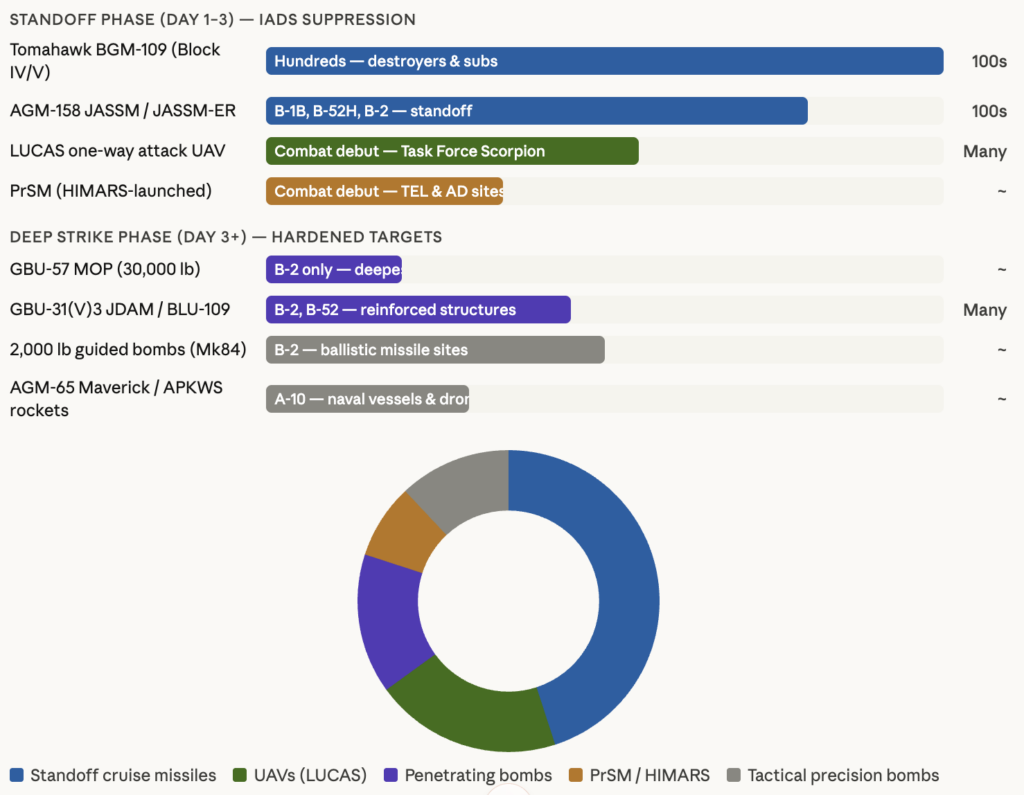The height and width of the screenshot is (795, 1024).
Task: Click the purple Penetrating bombs legend swatch
Action: click(391, 775)
